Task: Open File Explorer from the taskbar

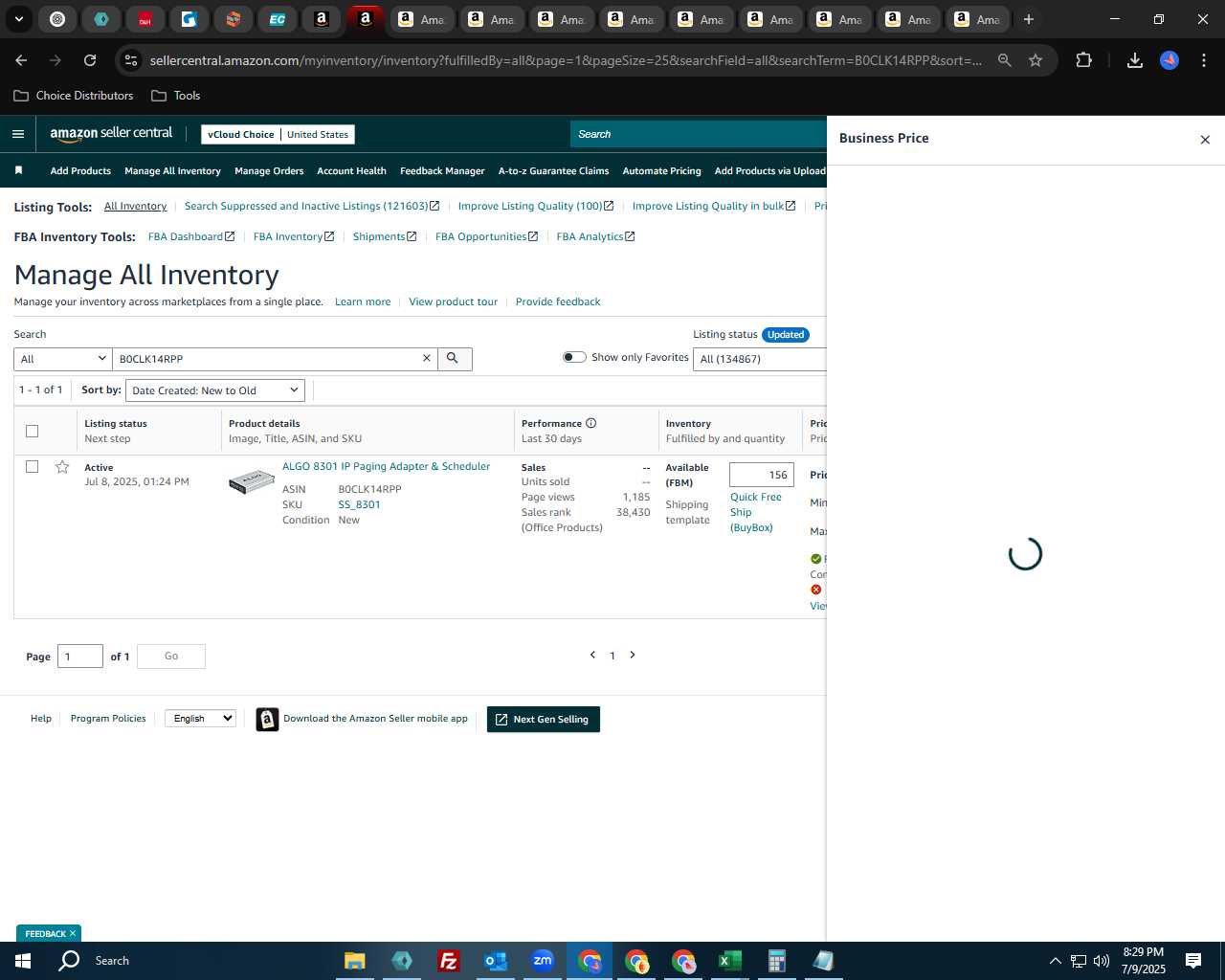Action: [354, 961]
